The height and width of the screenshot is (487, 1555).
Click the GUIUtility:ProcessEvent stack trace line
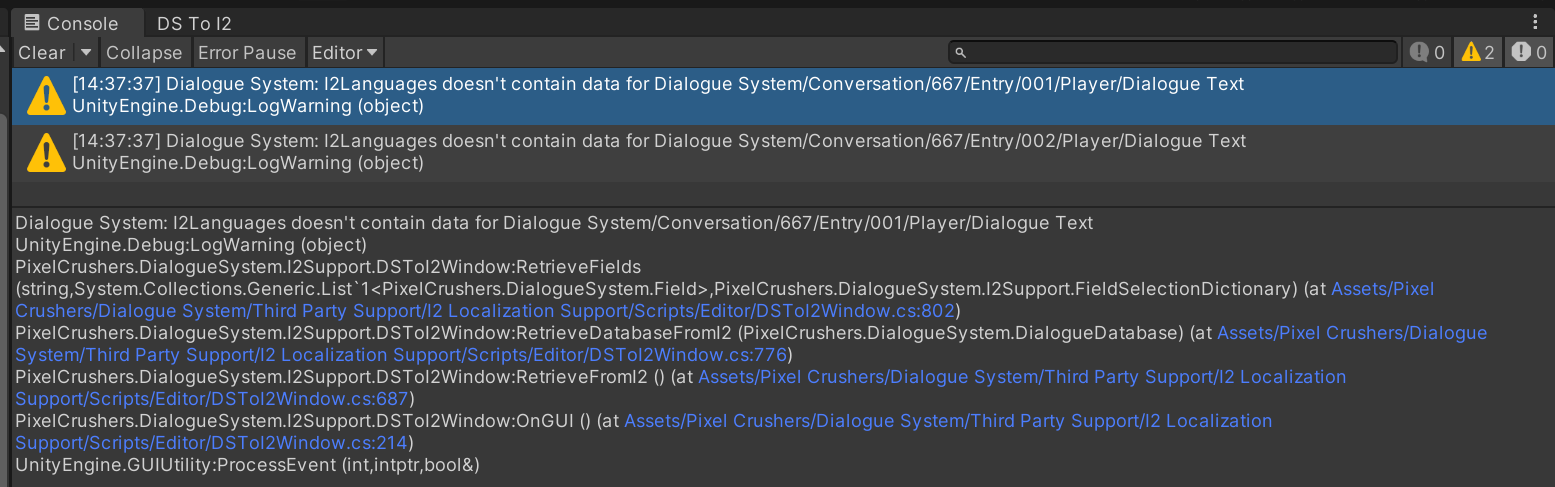248,465
